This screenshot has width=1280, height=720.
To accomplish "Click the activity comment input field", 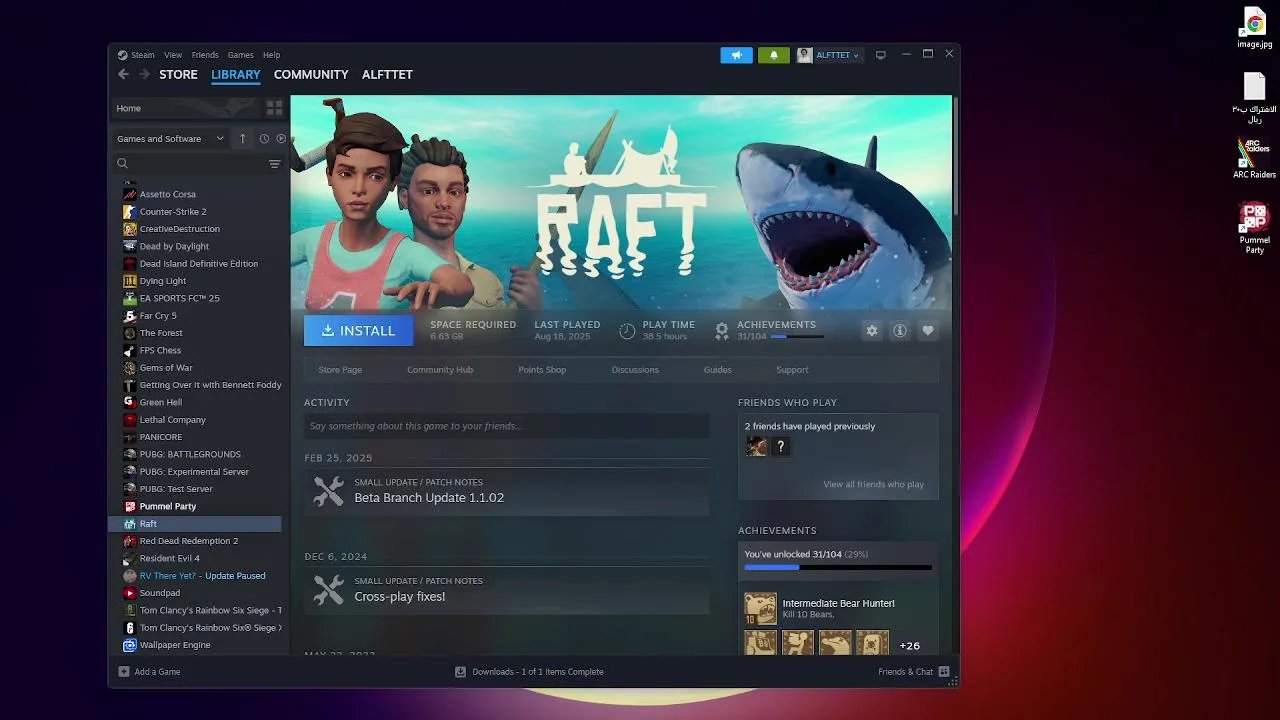I will 506,426.
